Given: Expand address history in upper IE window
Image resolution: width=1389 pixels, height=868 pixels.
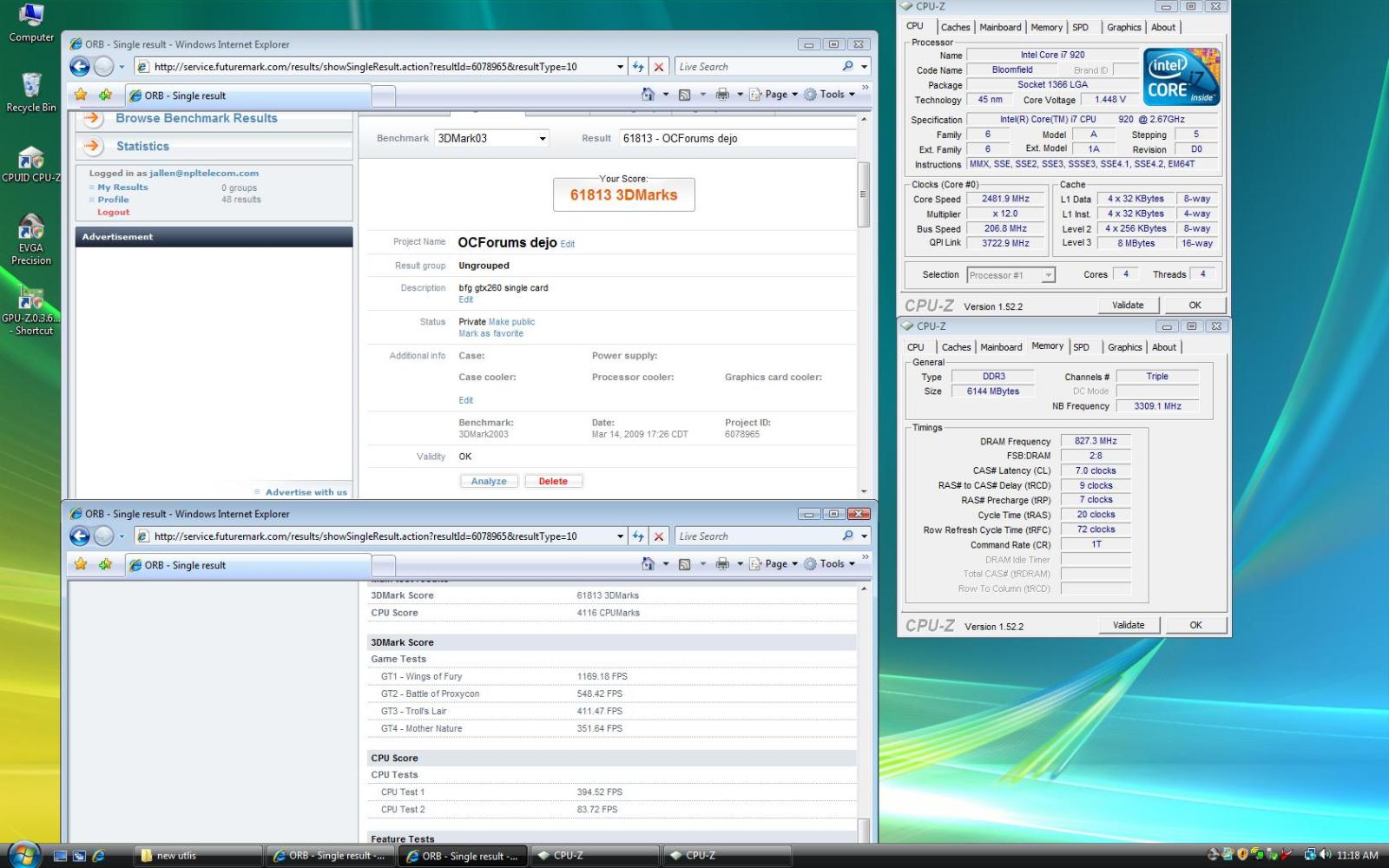Looking at the screenshot, I should (x=620, y=67).
